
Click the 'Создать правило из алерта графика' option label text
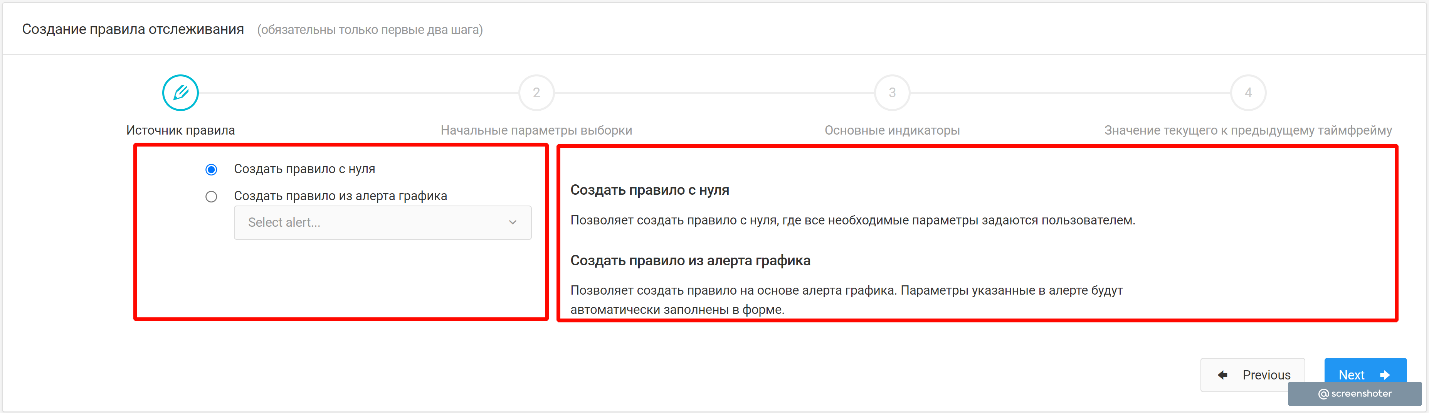click(x=340, y=197)
